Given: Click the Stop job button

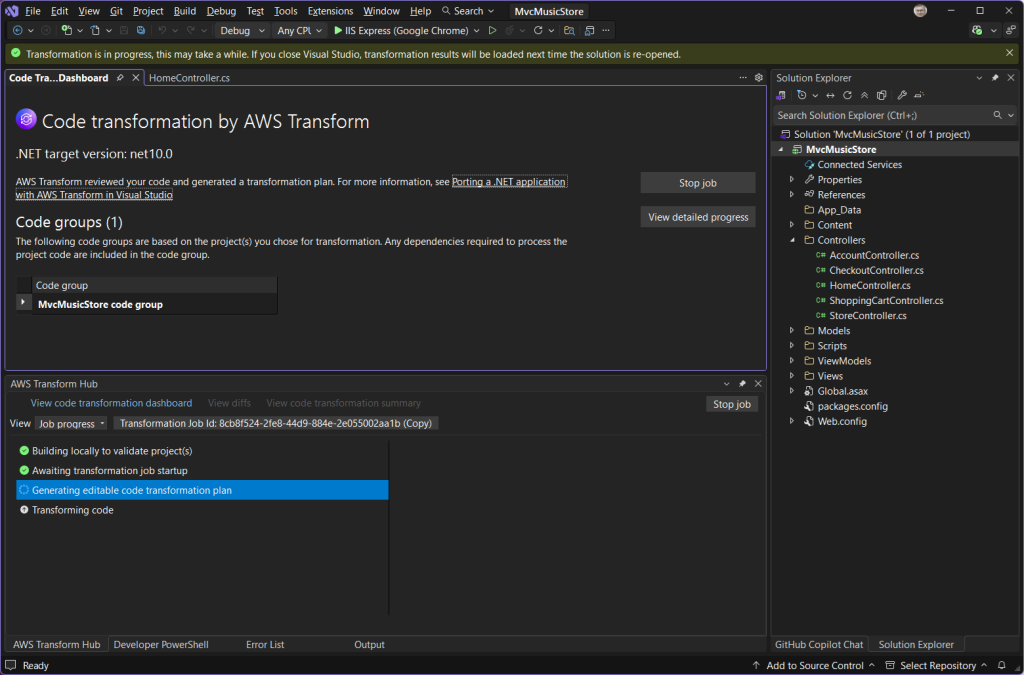Looking at the screenshot, I should point(697,182).
